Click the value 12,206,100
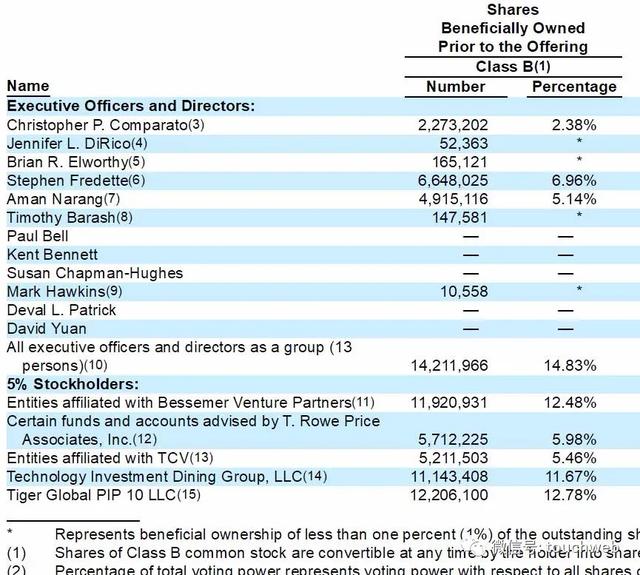The width and height of the screenshot is (640, 575). [449, 495]
